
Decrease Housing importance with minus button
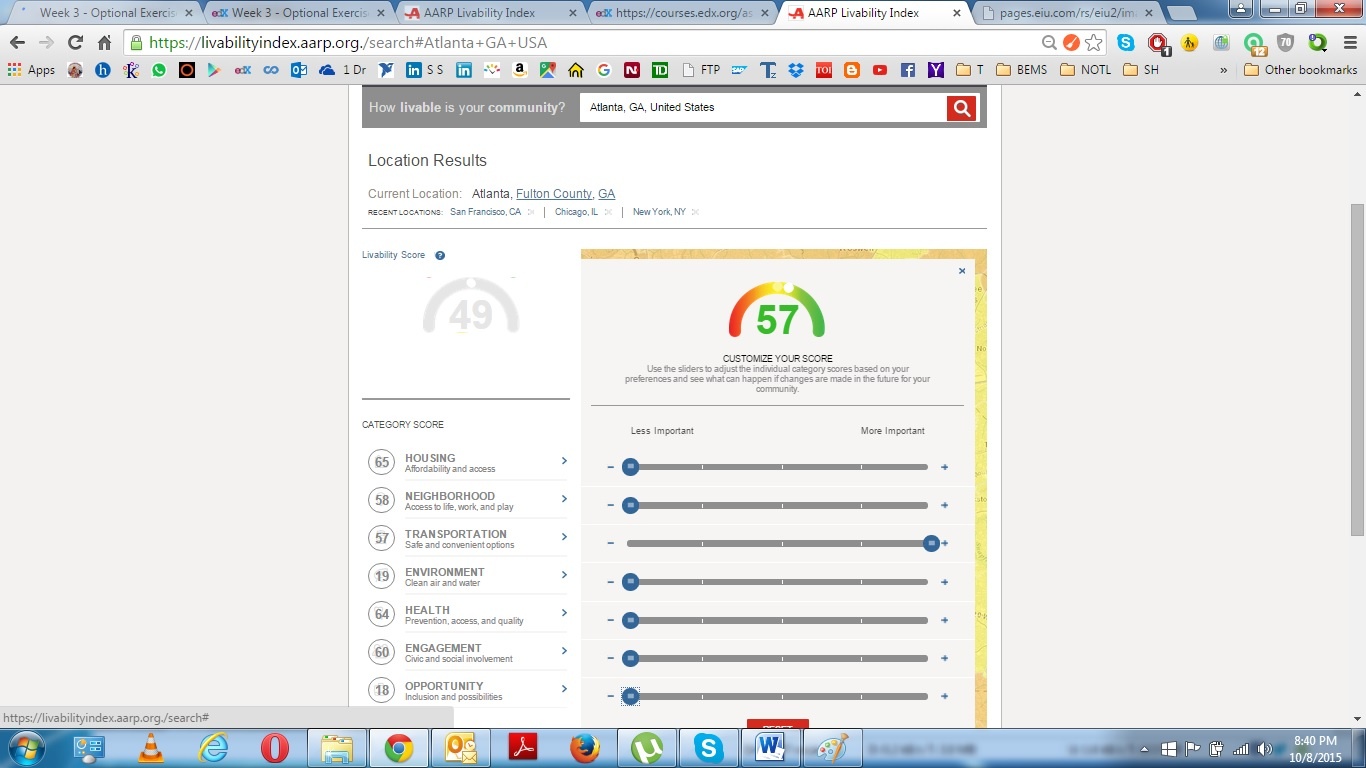point(611,467)
